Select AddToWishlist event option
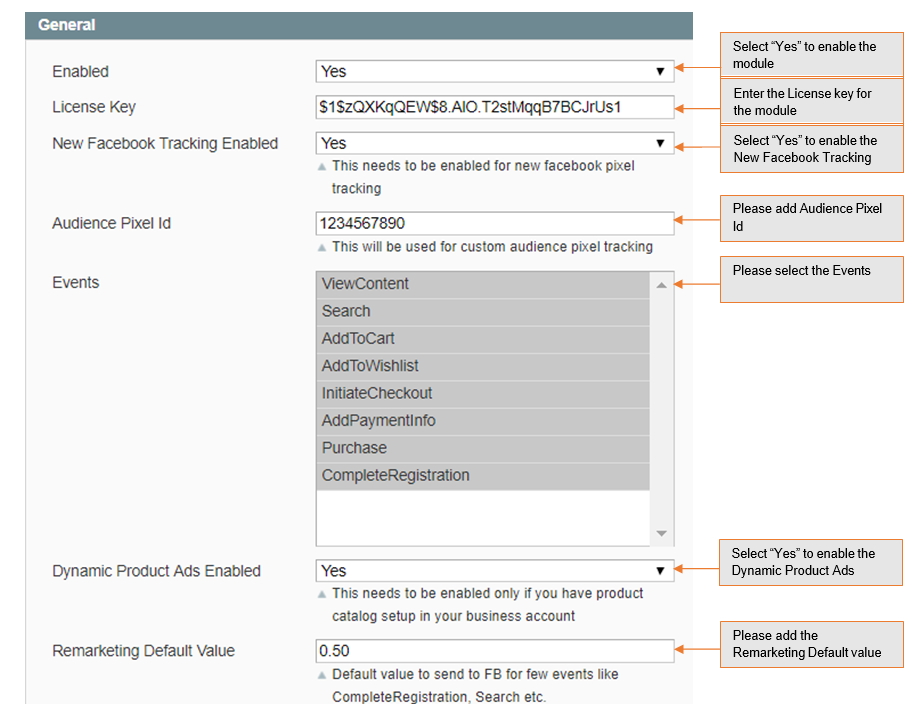Image resolution: width=923 pixels, height=704 pixels. coord(483,366)
